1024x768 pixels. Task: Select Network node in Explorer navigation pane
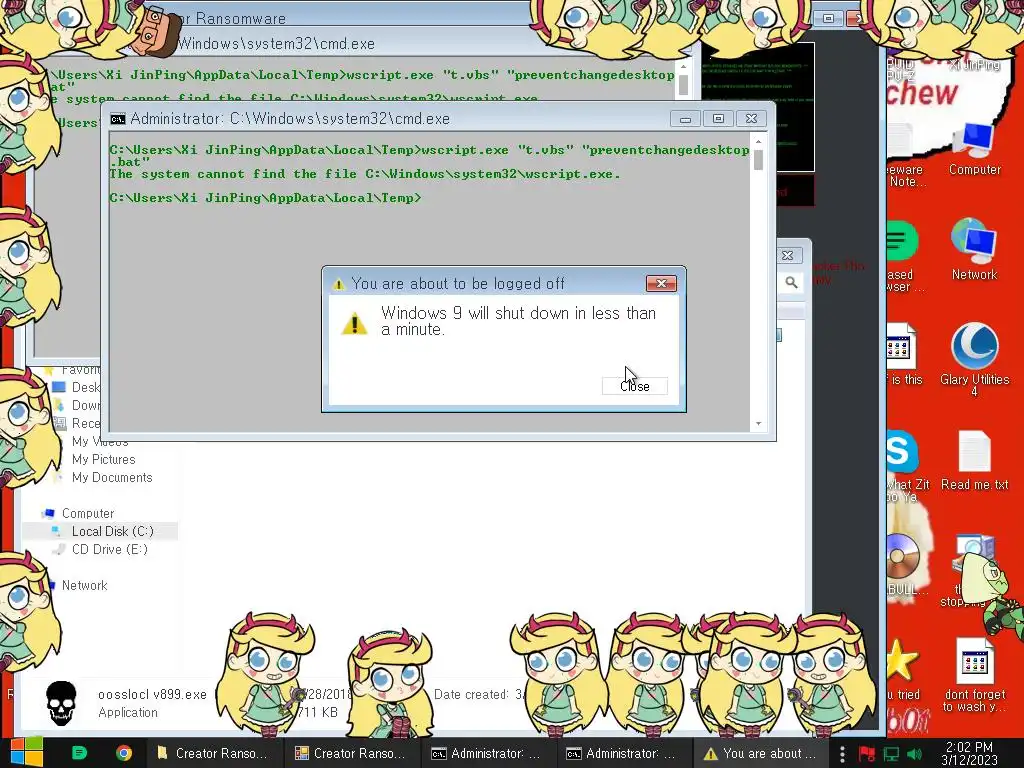84,585
